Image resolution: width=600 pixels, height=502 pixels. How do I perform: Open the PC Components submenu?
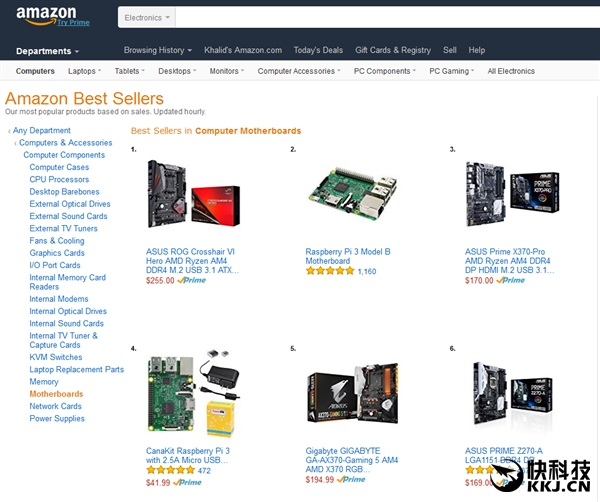pyautogui.click(x=385, y=71)
